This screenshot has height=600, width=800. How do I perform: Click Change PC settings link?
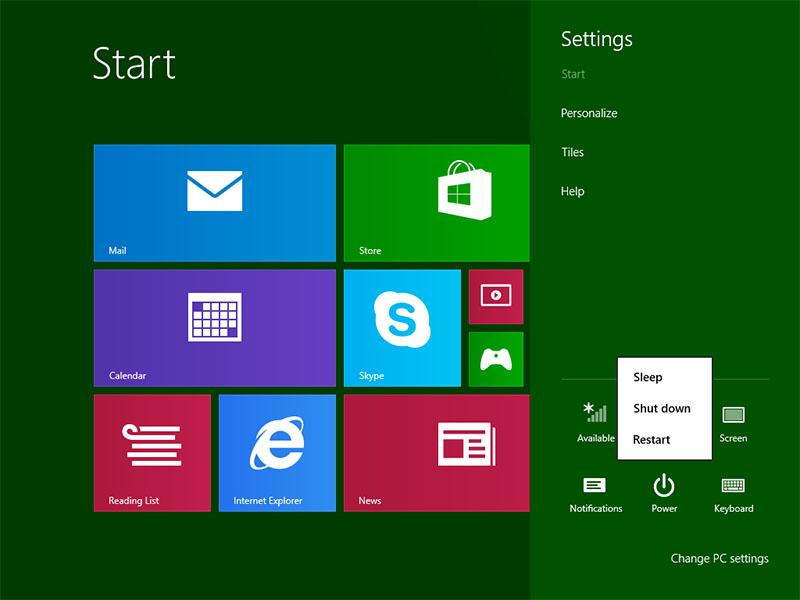pyautogui.click(x=719, y=559)
